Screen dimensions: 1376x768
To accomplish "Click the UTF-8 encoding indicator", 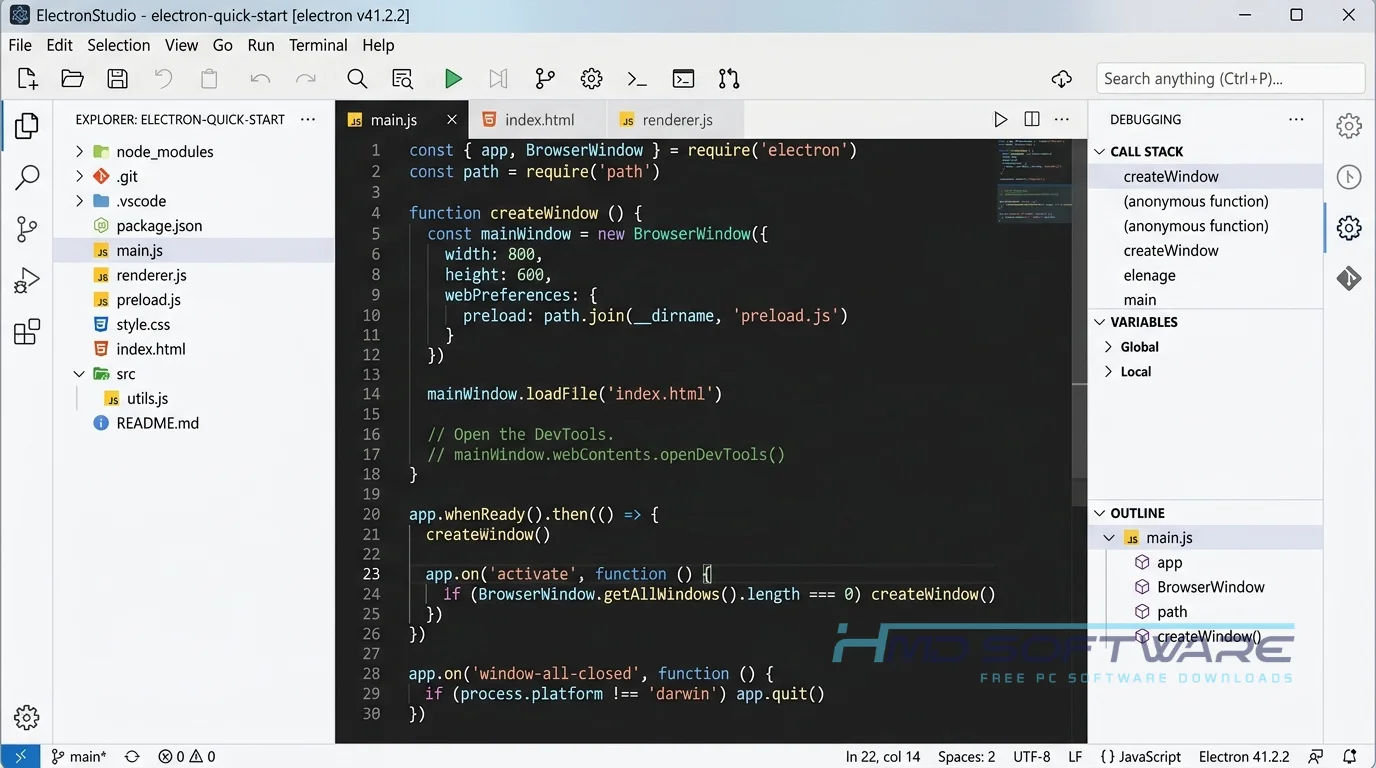I will (x=1032, y=757).
